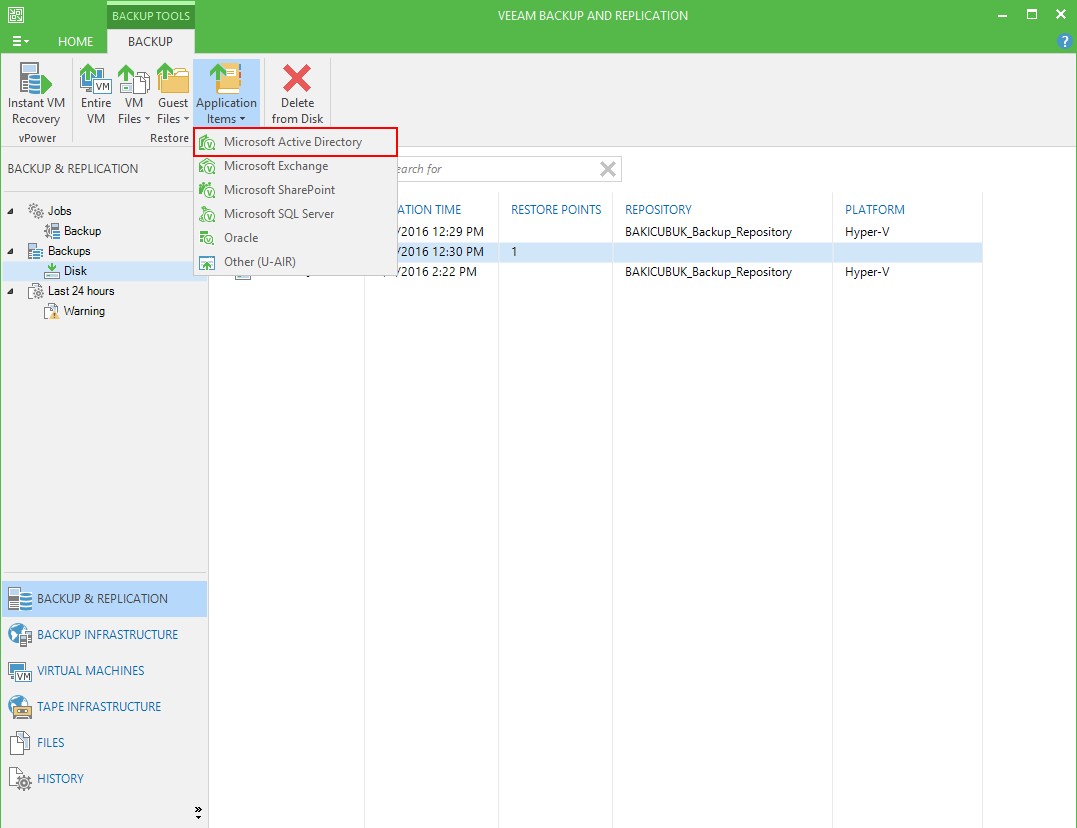Click the Backup Infrastructure globe icon
The height and width of the screenshot is (828, 1077).
pos(20,635)
